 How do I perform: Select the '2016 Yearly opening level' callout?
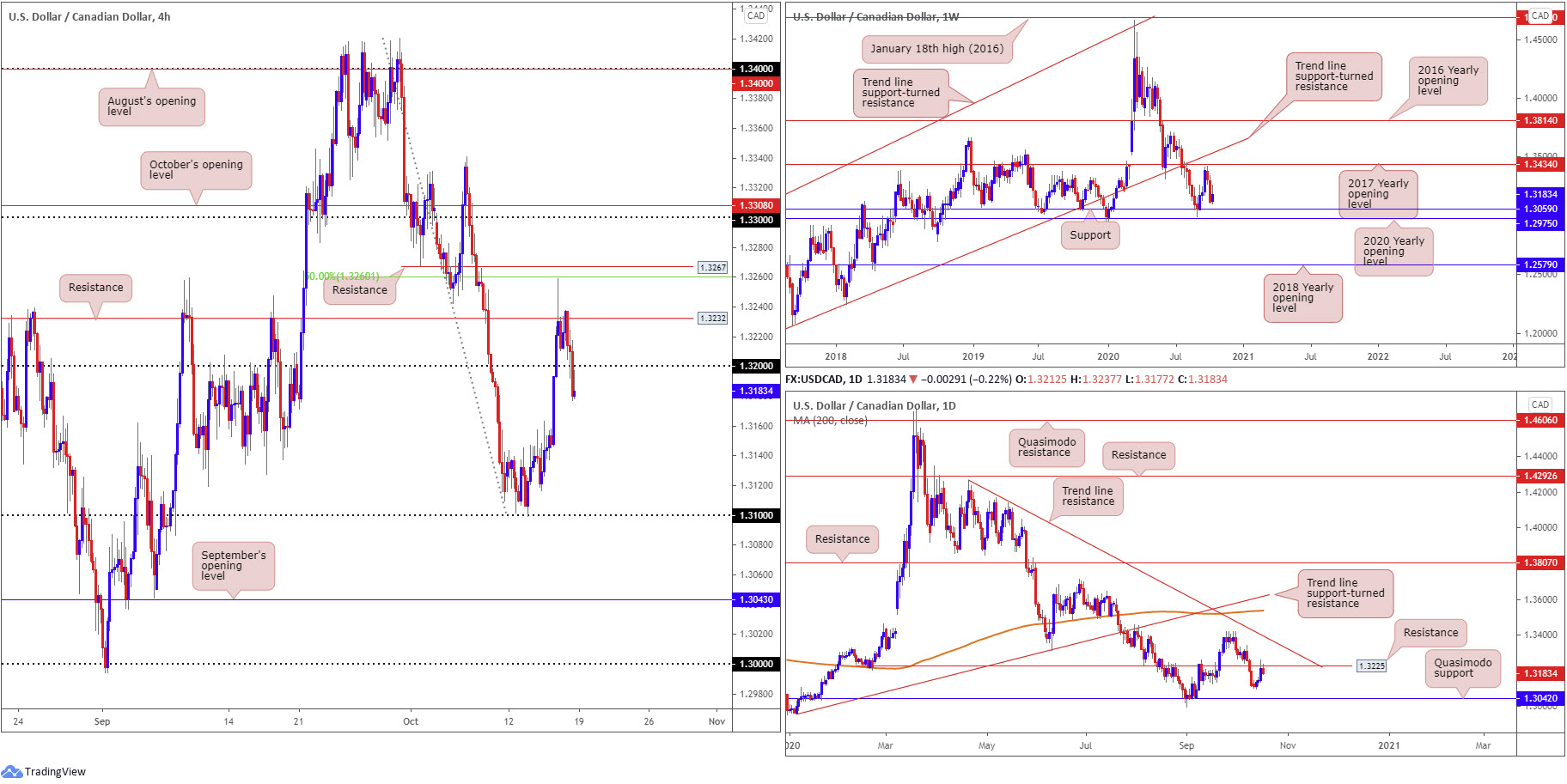tap(1448, 81)
